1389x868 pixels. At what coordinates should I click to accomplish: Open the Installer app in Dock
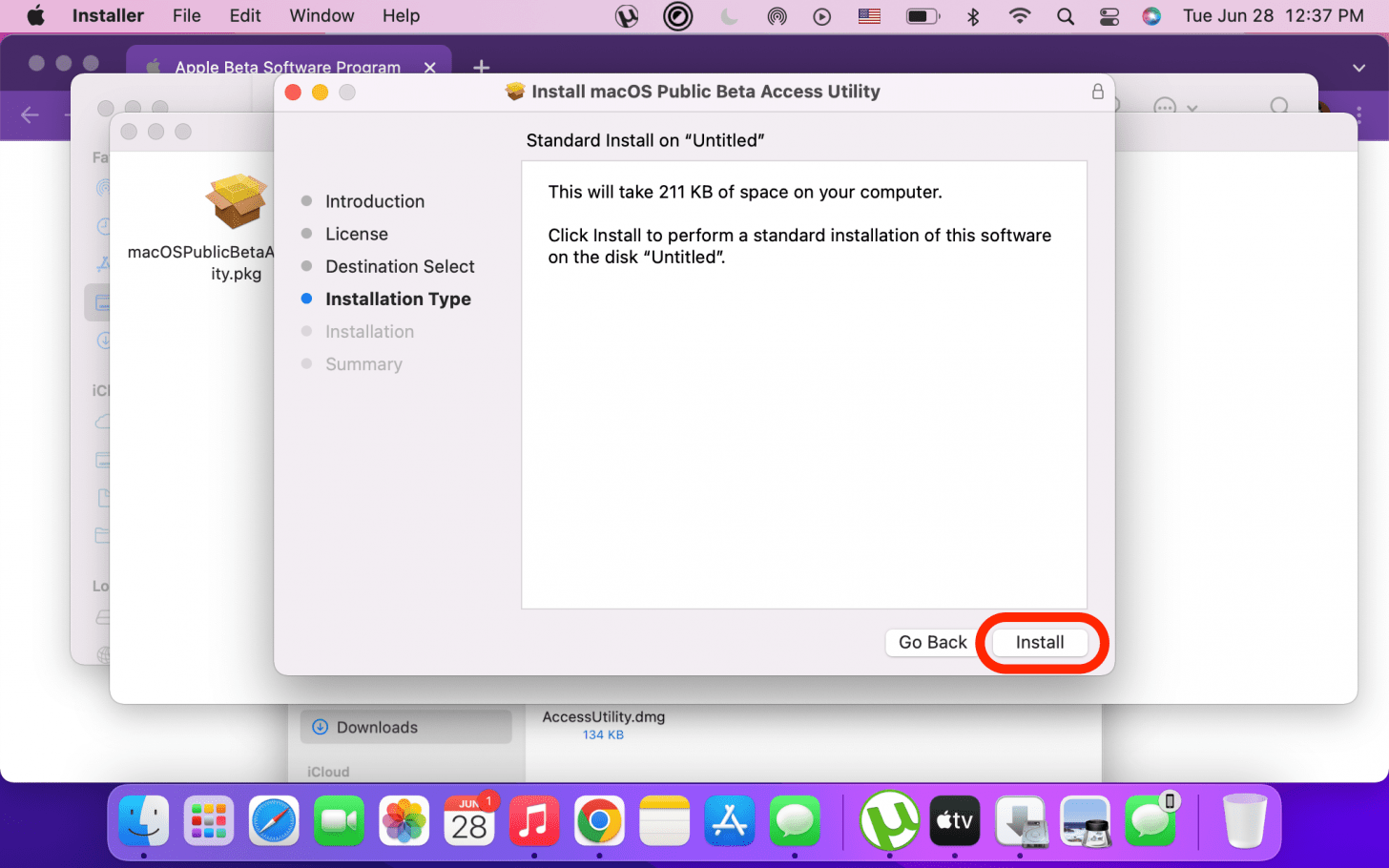click(1021, 821)
